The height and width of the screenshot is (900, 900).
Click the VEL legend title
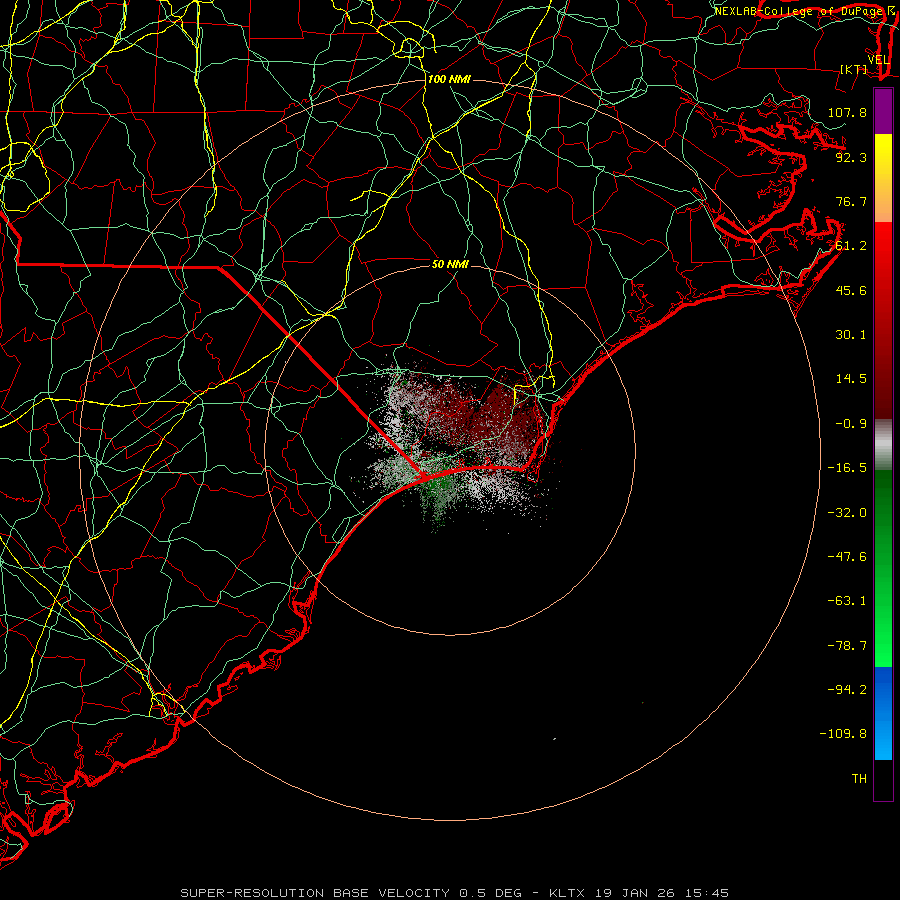[x=878, y=60]
